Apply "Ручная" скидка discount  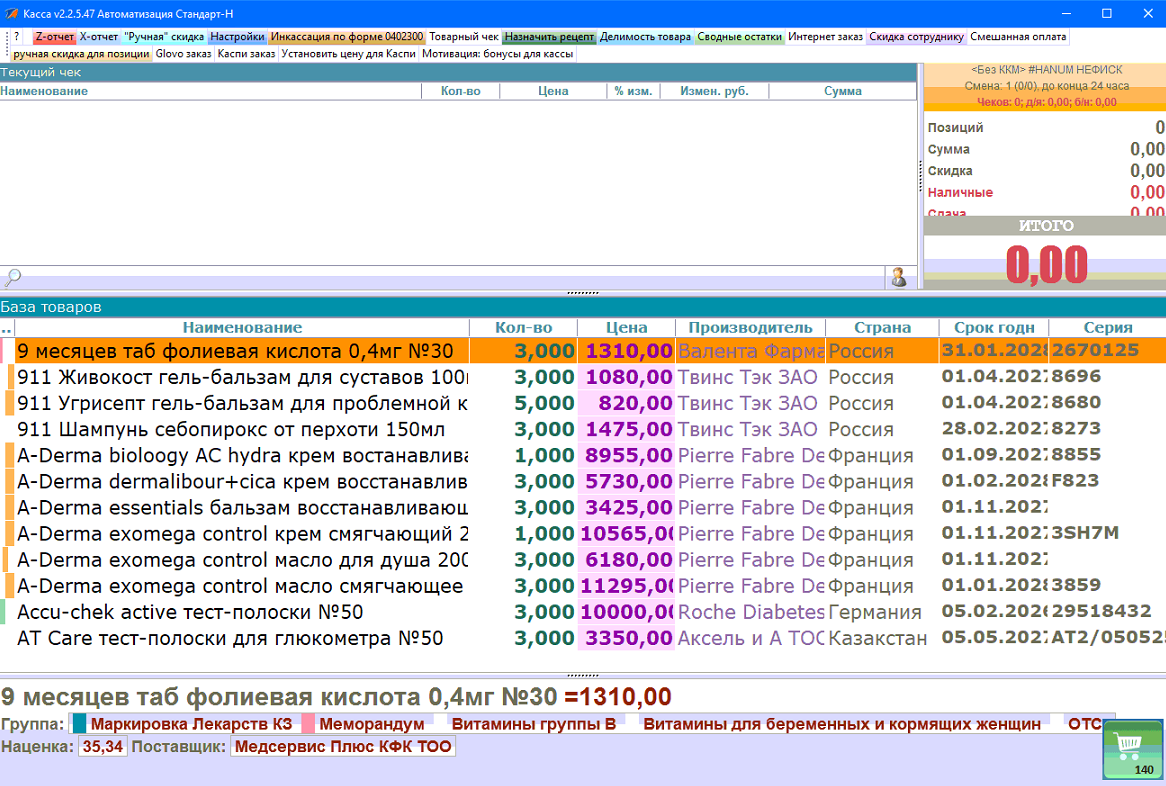click(x=164, y=36)
